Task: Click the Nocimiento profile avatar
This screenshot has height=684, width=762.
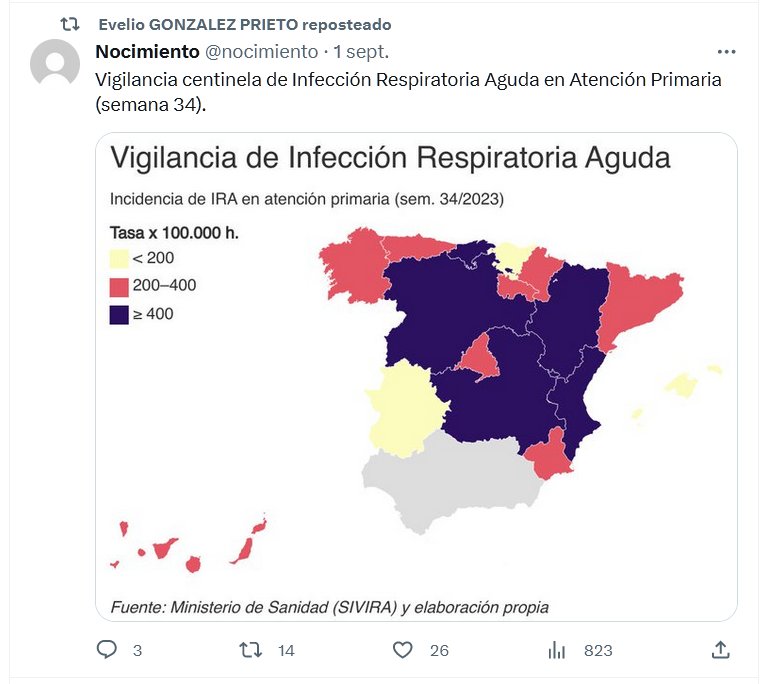Action: point(55,65)
